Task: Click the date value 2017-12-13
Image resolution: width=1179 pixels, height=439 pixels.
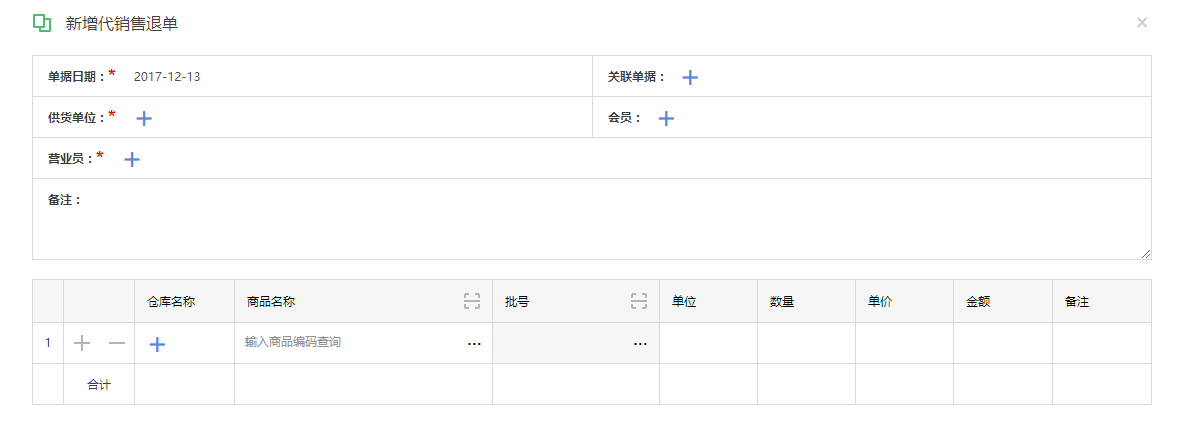Action: coord(167,76)
